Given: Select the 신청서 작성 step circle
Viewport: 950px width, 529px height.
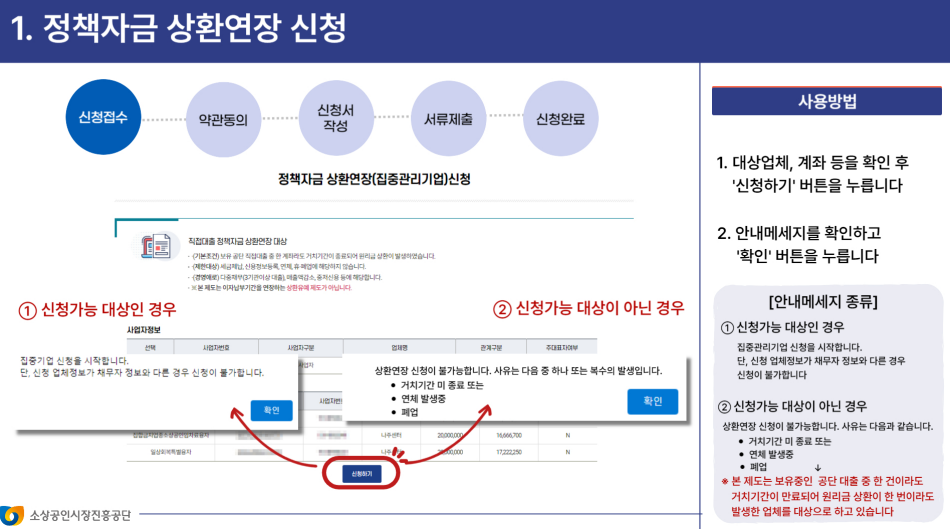Looking at the screenshot, I should [x=336, y=118].
